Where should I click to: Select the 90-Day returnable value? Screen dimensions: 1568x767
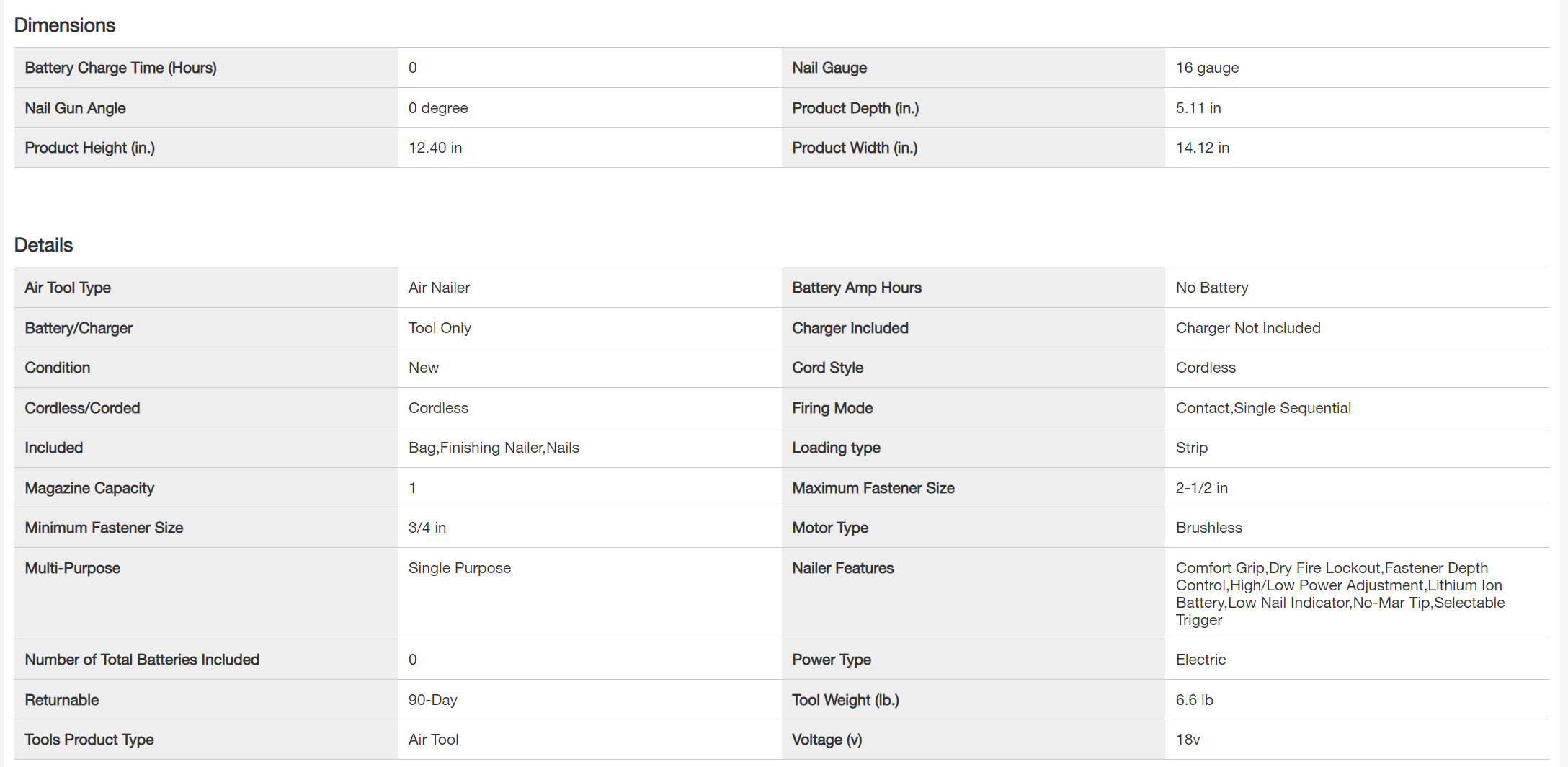tap(432, 700)
